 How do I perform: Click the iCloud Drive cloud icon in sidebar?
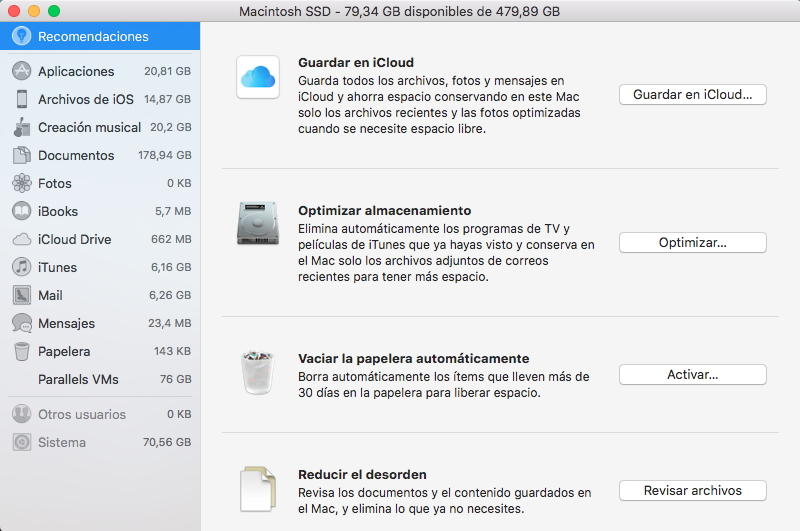21,239
